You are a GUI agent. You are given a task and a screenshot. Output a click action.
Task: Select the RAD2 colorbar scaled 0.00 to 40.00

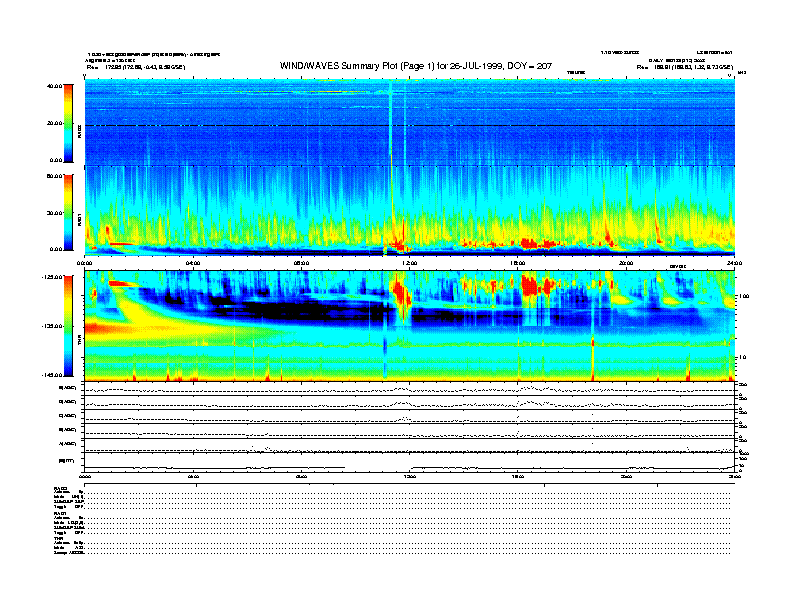[x=68, y=123]
